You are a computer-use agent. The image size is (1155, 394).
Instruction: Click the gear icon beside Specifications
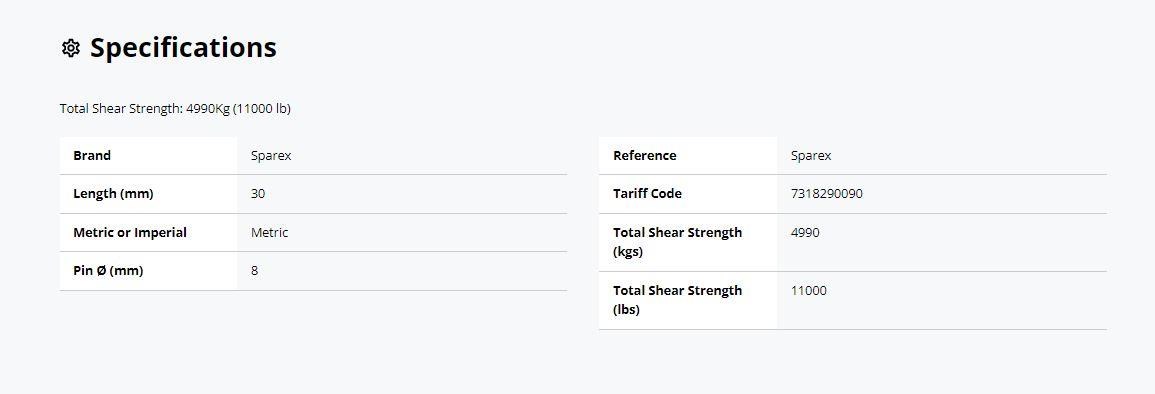[x=71, y=49]
